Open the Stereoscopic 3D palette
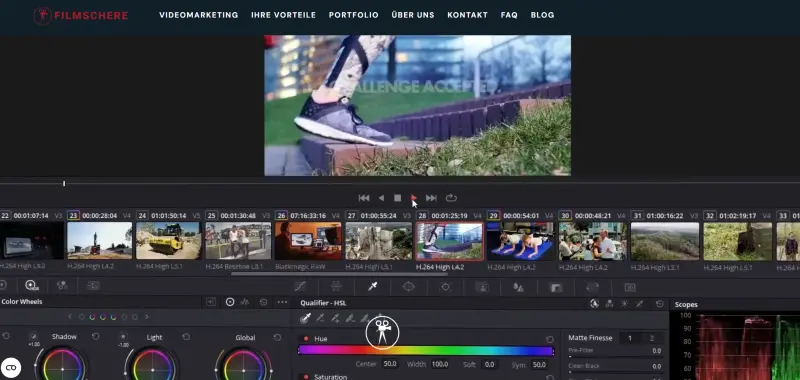 click(630, 288)
